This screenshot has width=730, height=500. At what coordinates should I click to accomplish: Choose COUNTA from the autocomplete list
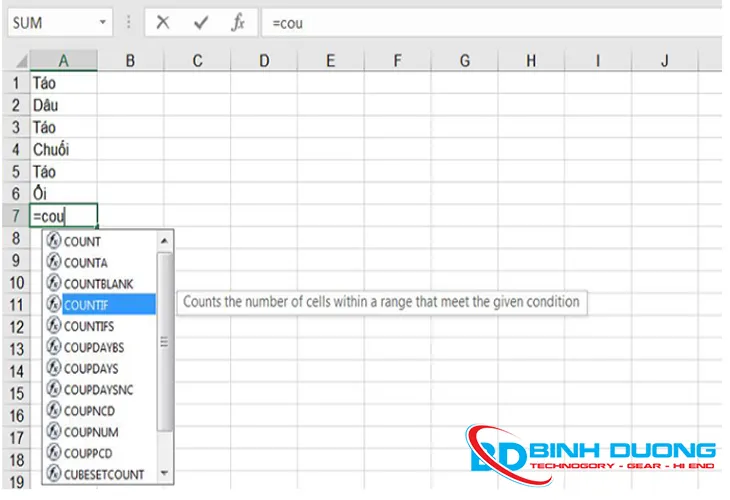tap(86, 263)
